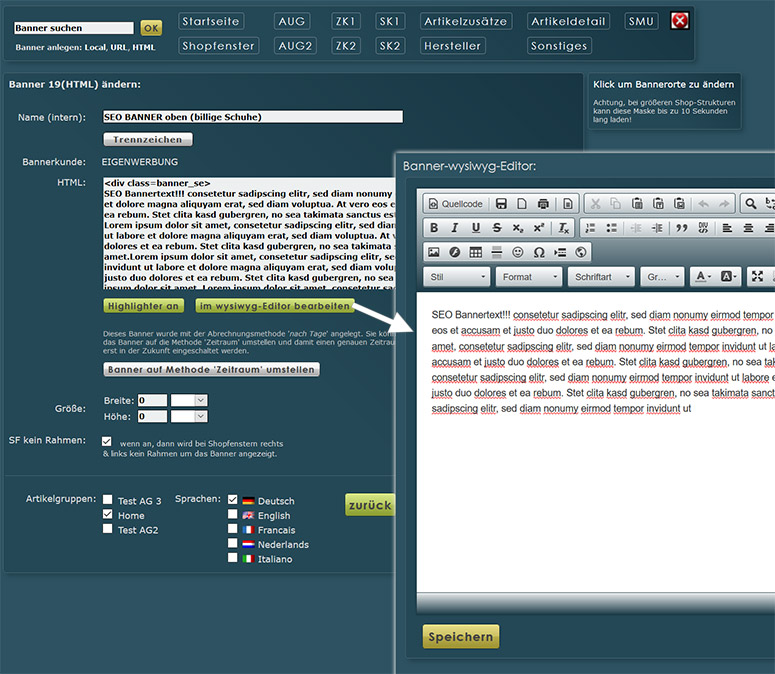The width and height of the screenshot is (775, 674).
Task: Click the Templates icon in editor toolbar
Action: point(568,204)
